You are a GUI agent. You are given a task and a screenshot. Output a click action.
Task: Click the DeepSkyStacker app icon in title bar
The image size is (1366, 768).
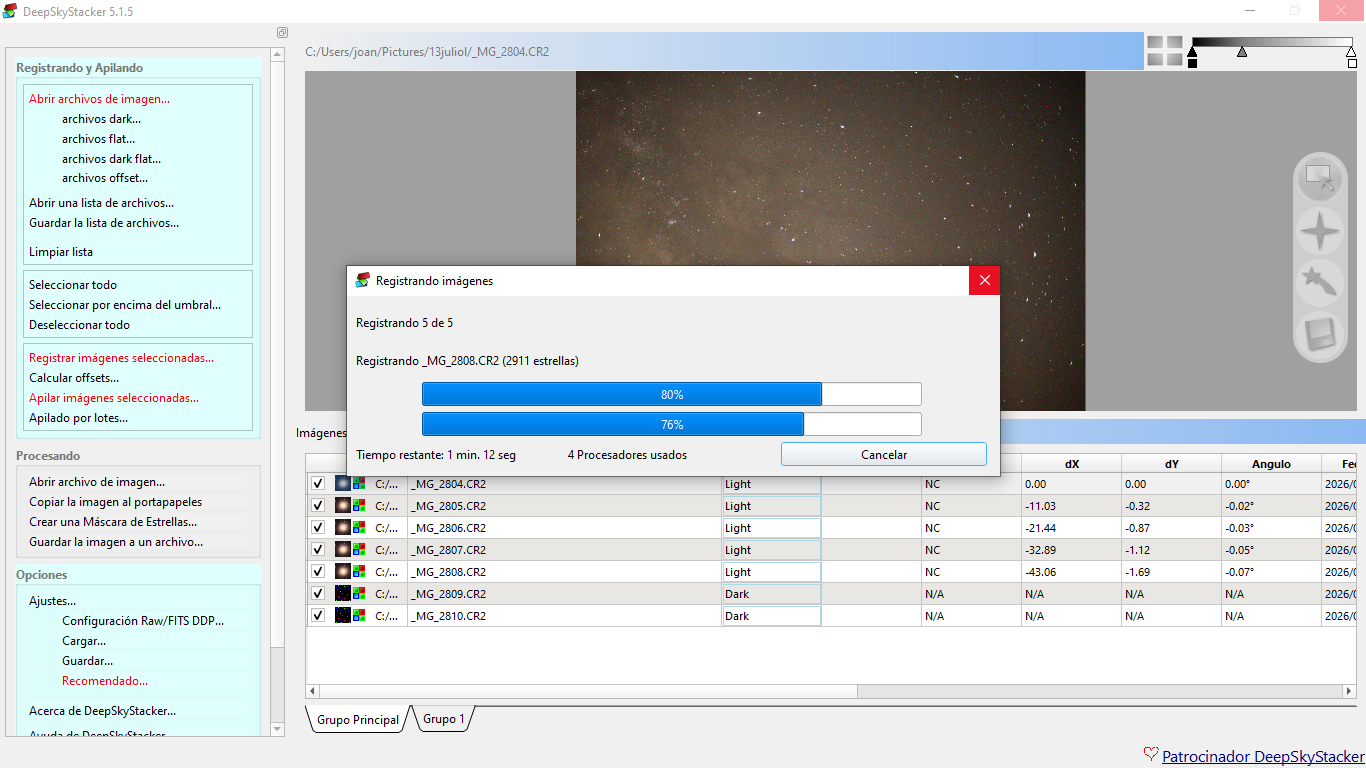(10, 11)
